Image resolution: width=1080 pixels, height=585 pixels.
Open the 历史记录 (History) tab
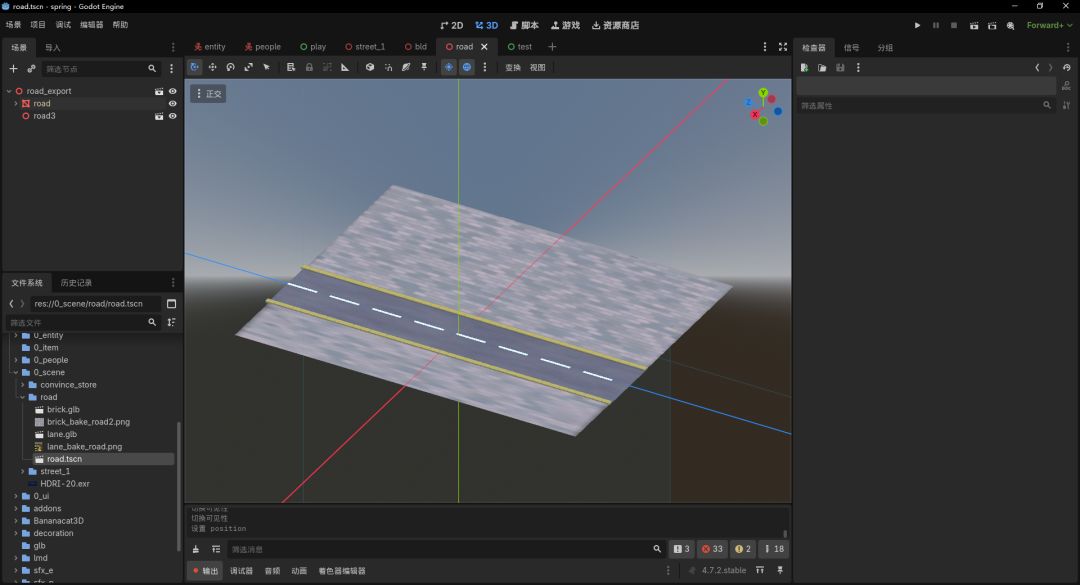tap(76, 283)
